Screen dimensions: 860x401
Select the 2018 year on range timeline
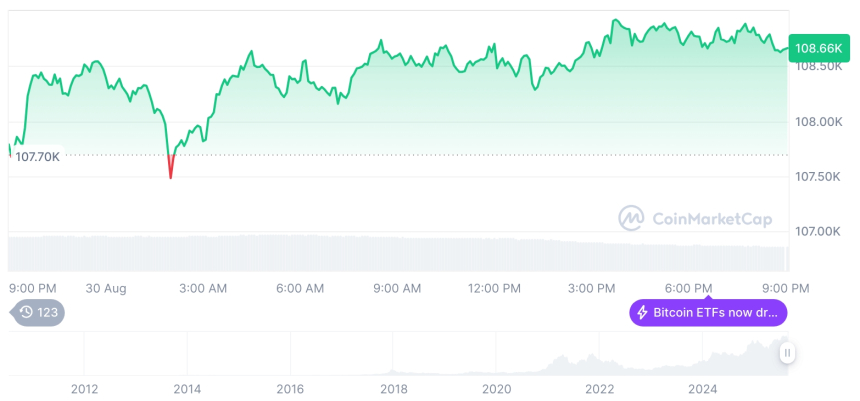[x=393, y=389]
